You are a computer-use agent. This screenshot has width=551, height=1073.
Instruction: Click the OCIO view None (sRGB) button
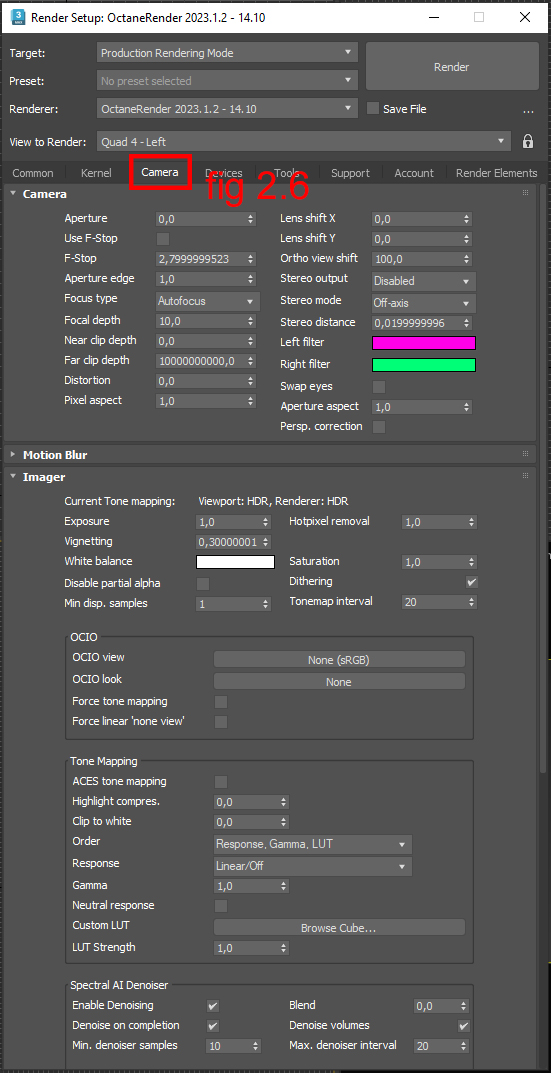[x=339, y=660]
